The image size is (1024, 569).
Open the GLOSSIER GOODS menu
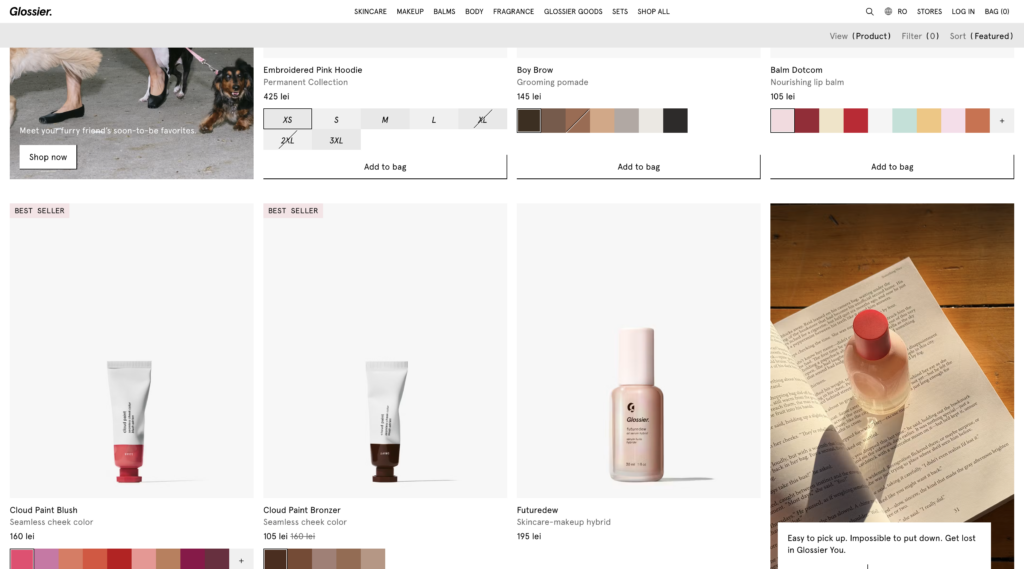tap(573, 11)
